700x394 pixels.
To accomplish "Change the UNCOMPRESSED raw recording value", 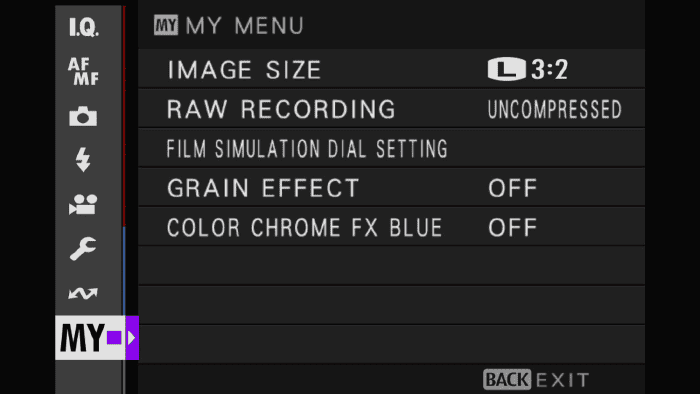I will [x=554, y=109].
